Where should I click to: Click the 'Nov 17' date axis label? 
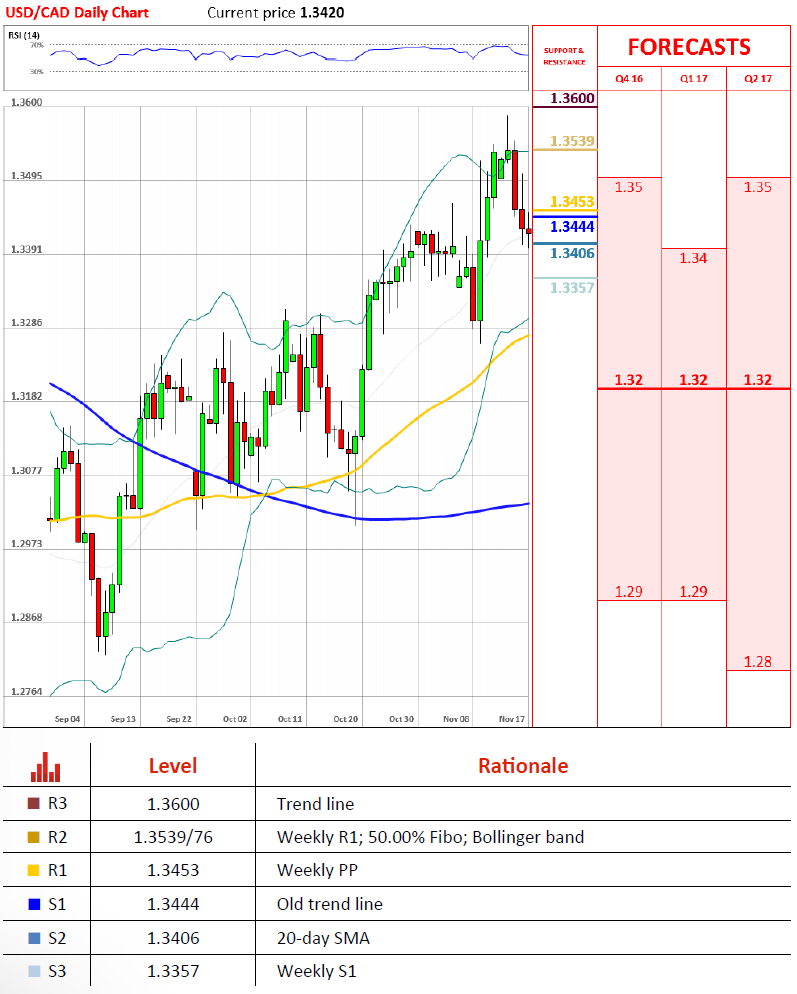[x=512, y=719]
